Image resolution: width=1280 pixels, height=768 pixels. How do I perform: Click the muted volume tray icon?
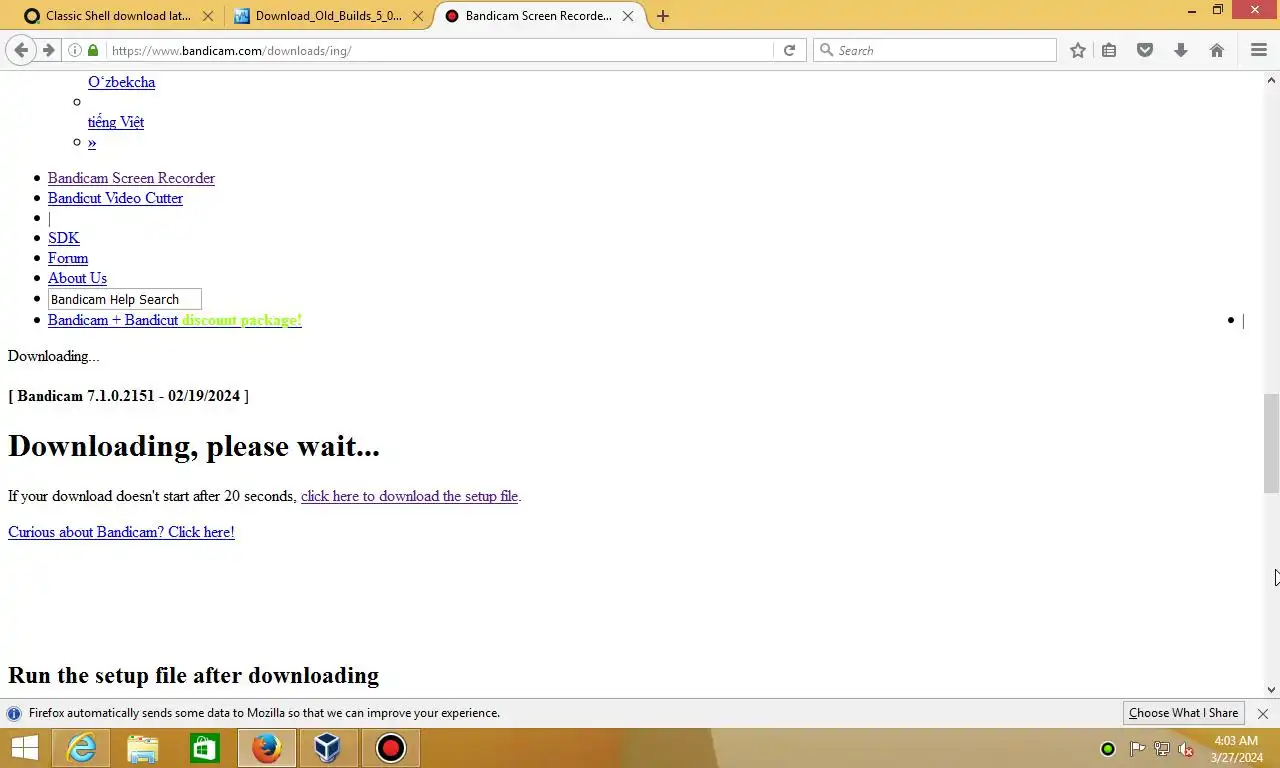(1187, 749)
